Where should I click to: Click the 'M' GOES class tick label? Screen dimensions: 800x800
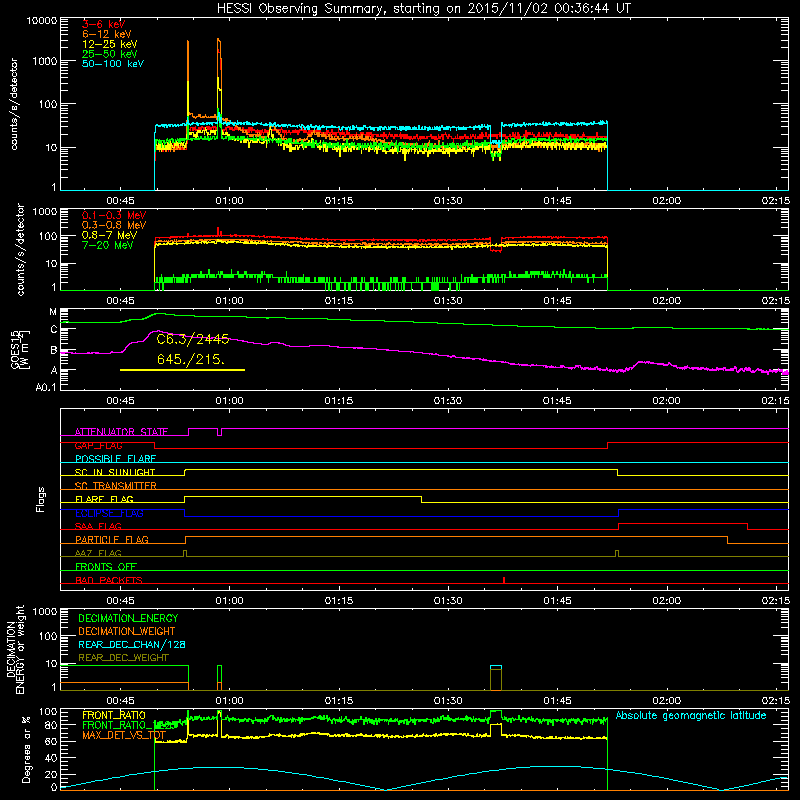53,312
